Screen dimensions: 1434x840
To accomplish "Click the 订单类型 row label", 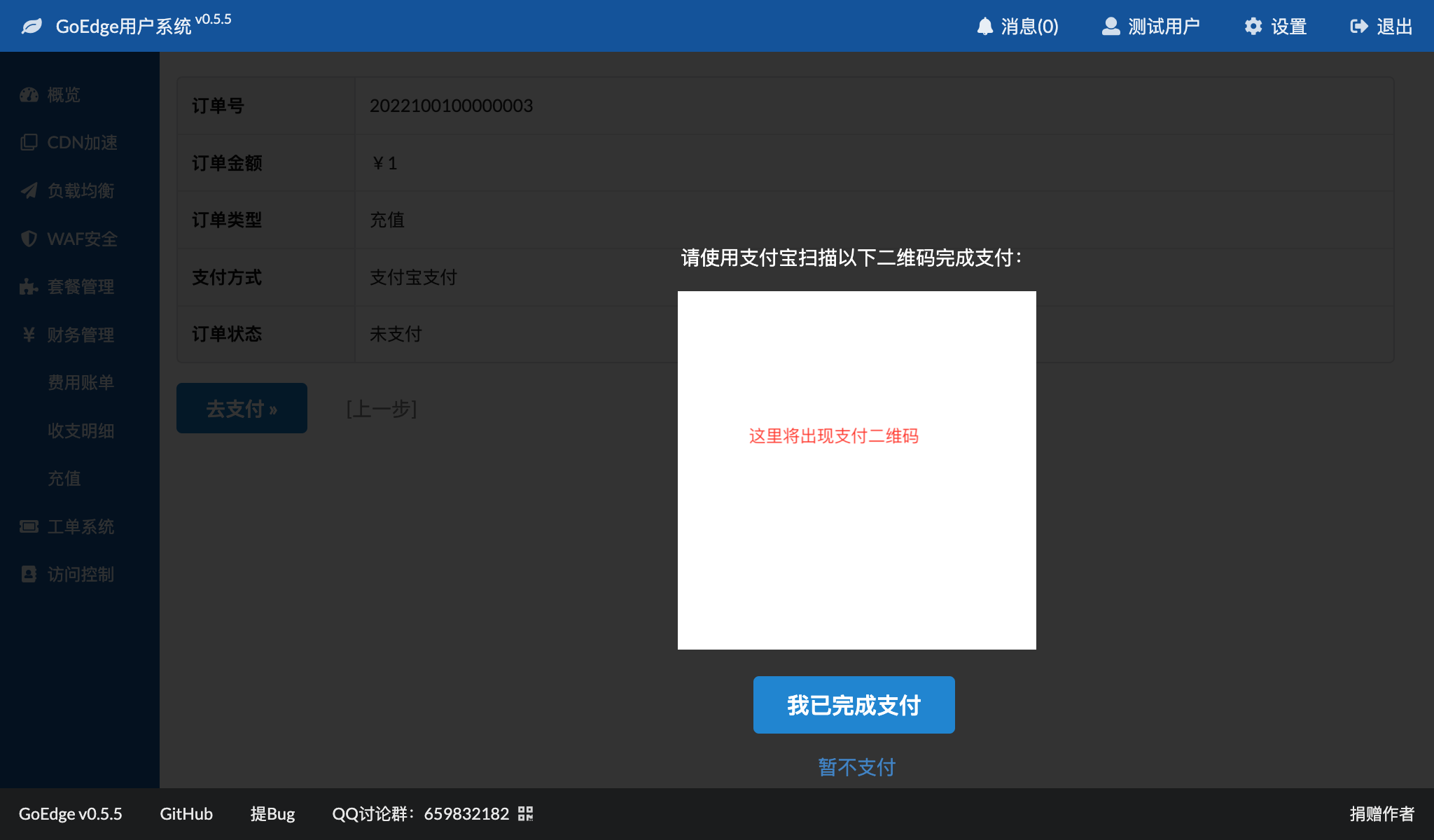I will (227, 220).
